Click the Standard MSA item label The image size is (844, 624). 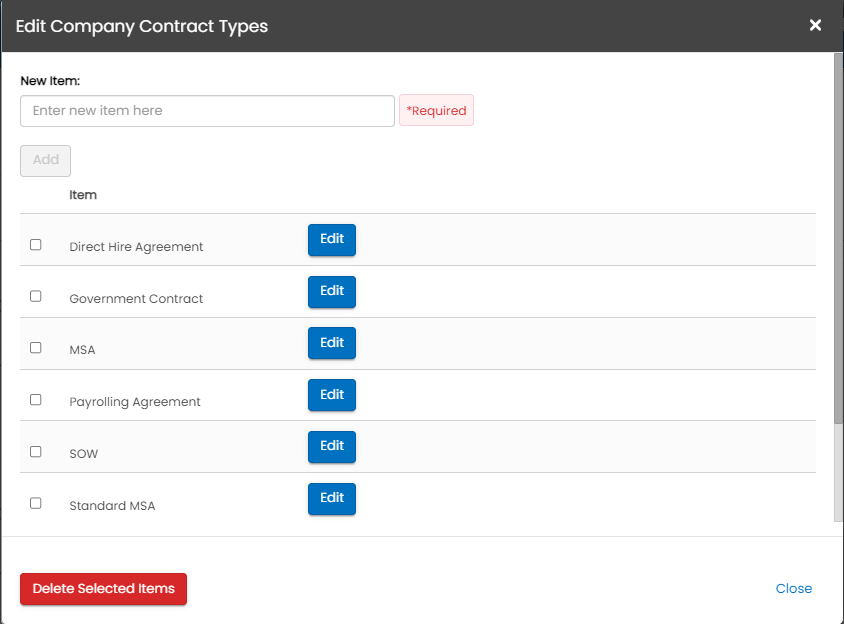(112, 506)
